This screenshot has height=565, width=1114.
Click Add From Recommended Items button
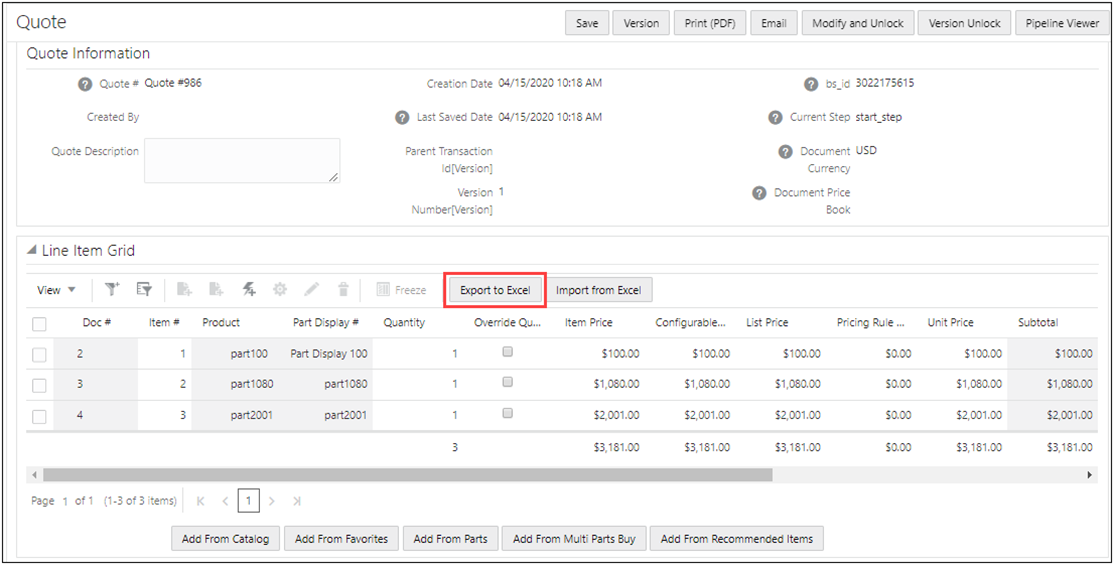tap(737, 539)
